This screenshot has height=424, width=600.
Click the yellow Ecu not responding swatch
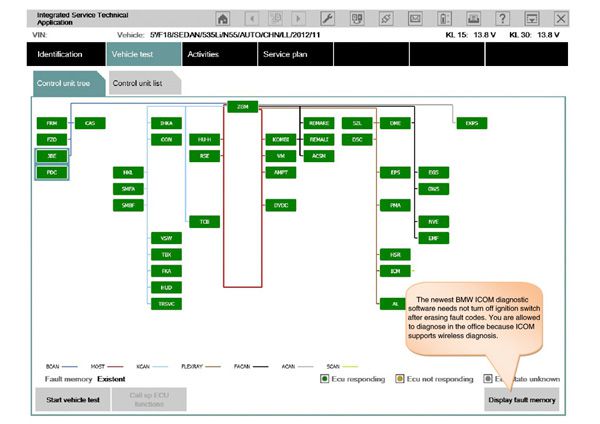coord(400,379)
